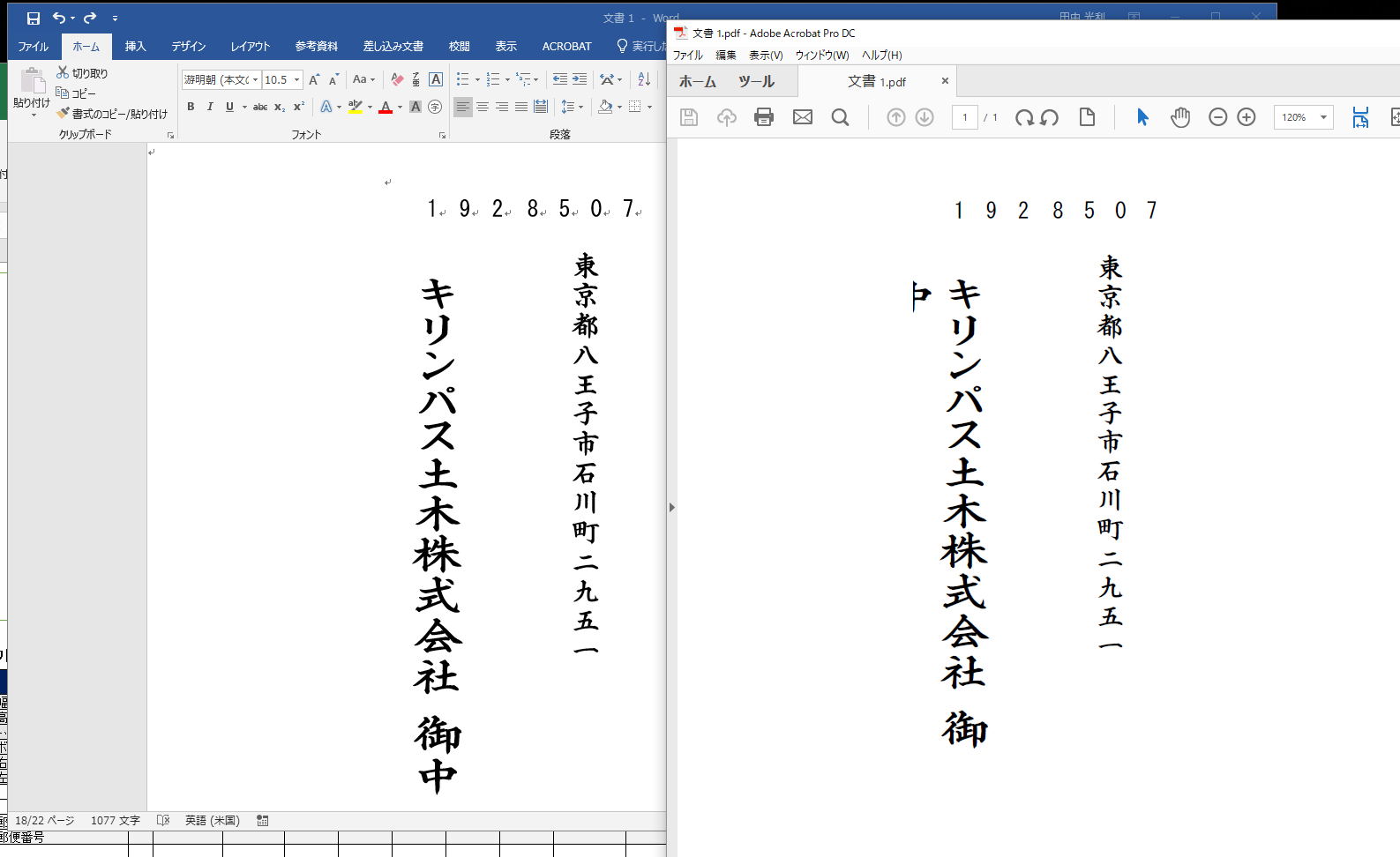Toggle bold formatting in Word
Screen dimensions: 1400x857
click(x=191, y=107)
